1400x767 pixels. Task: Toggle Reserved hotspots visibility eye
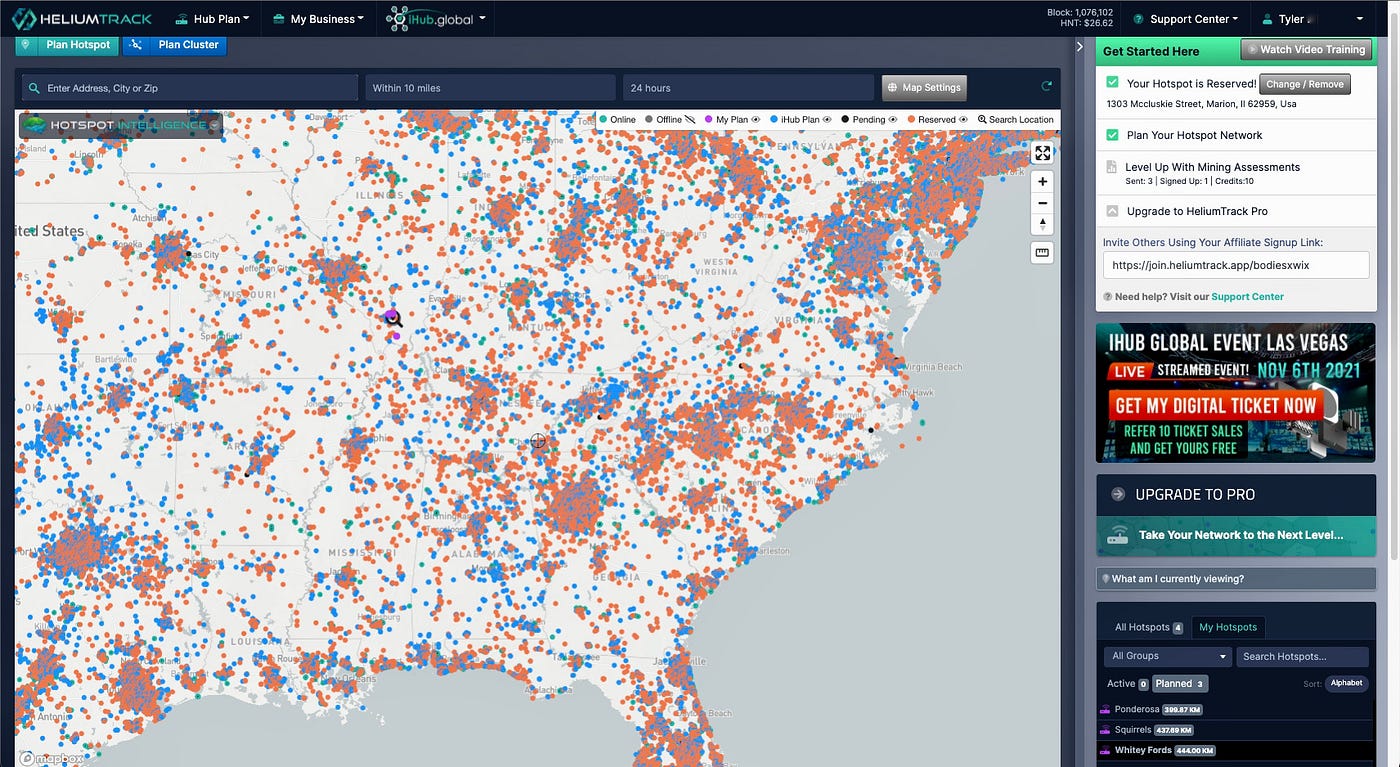click(963, 120)
